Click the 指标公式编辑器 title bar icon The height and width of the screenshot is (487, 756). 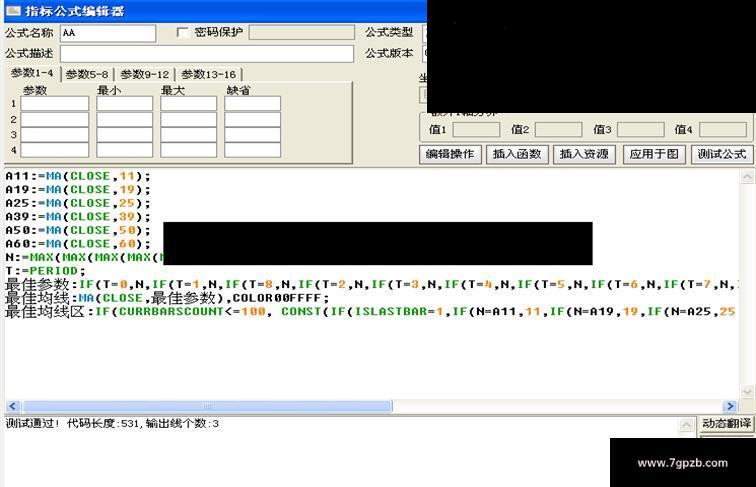point(13,10)
